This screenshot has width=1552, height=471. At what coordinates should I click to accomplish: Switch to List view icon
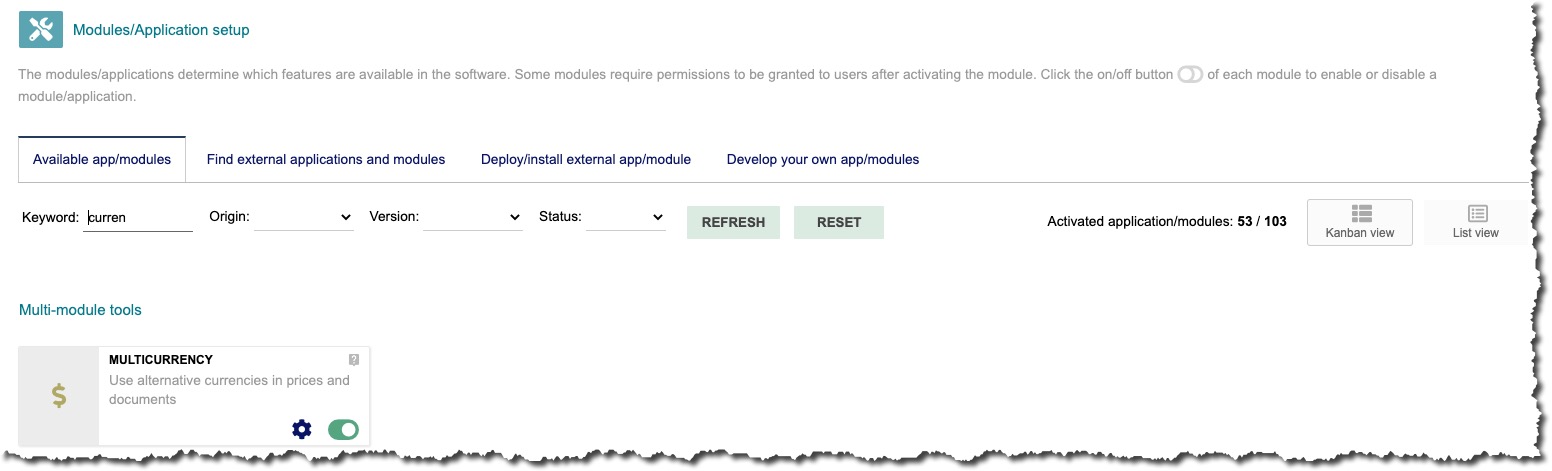coord(1477,213)
